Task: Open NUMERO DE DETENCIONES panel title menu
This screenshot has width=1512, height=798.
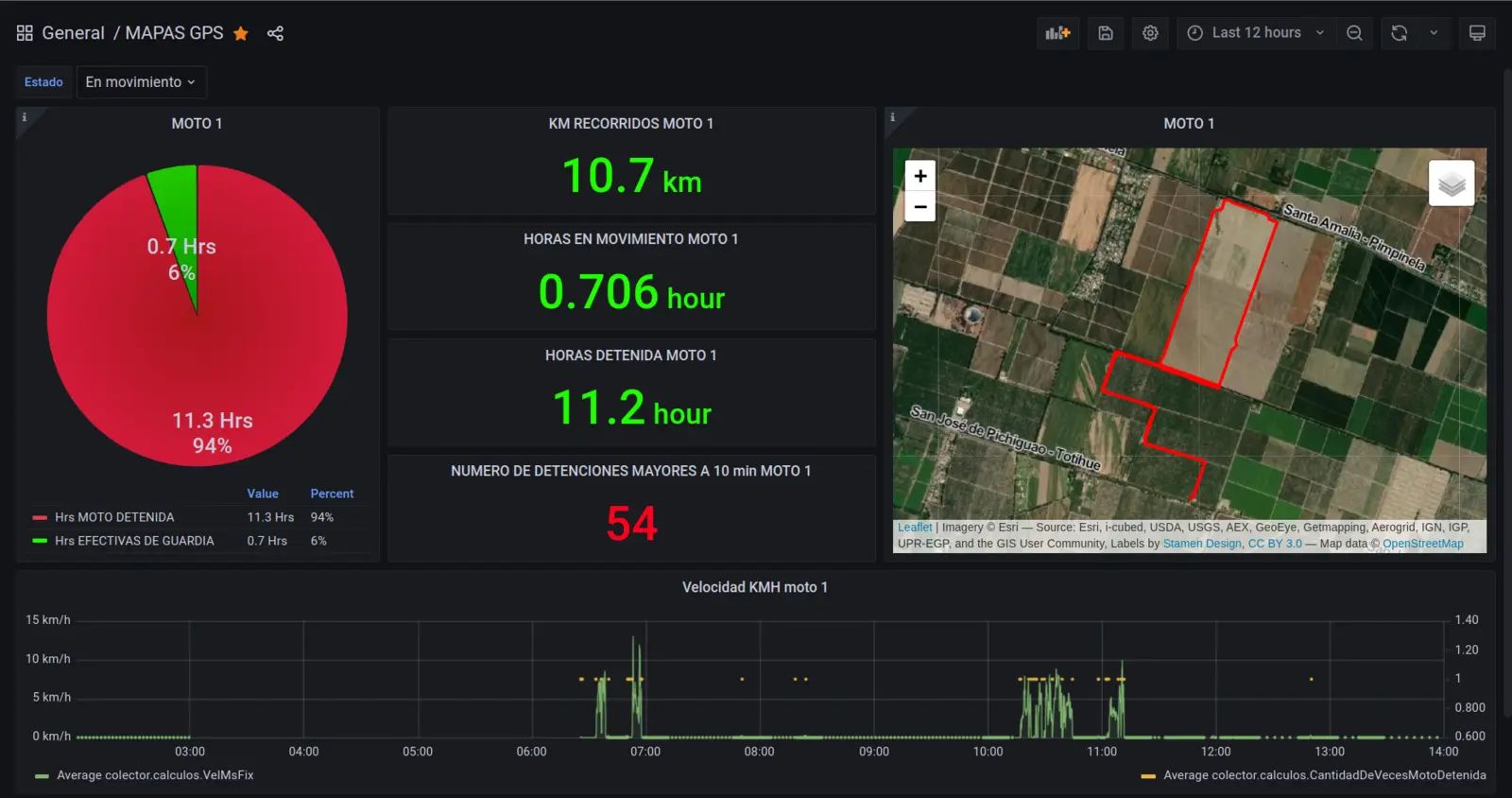Action: pos(631,471)
